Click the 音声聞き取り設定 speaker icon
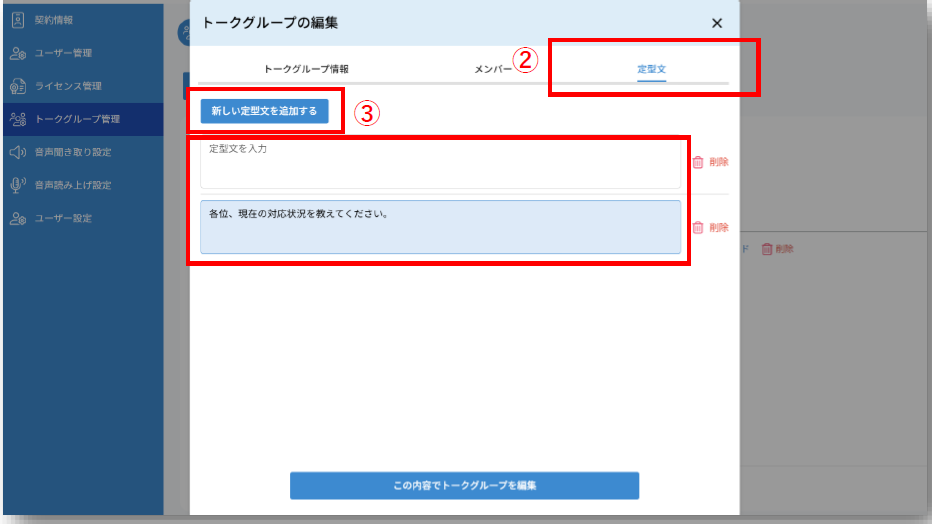The height and width of the screenshot is (524, 932). tap(18, 152)
